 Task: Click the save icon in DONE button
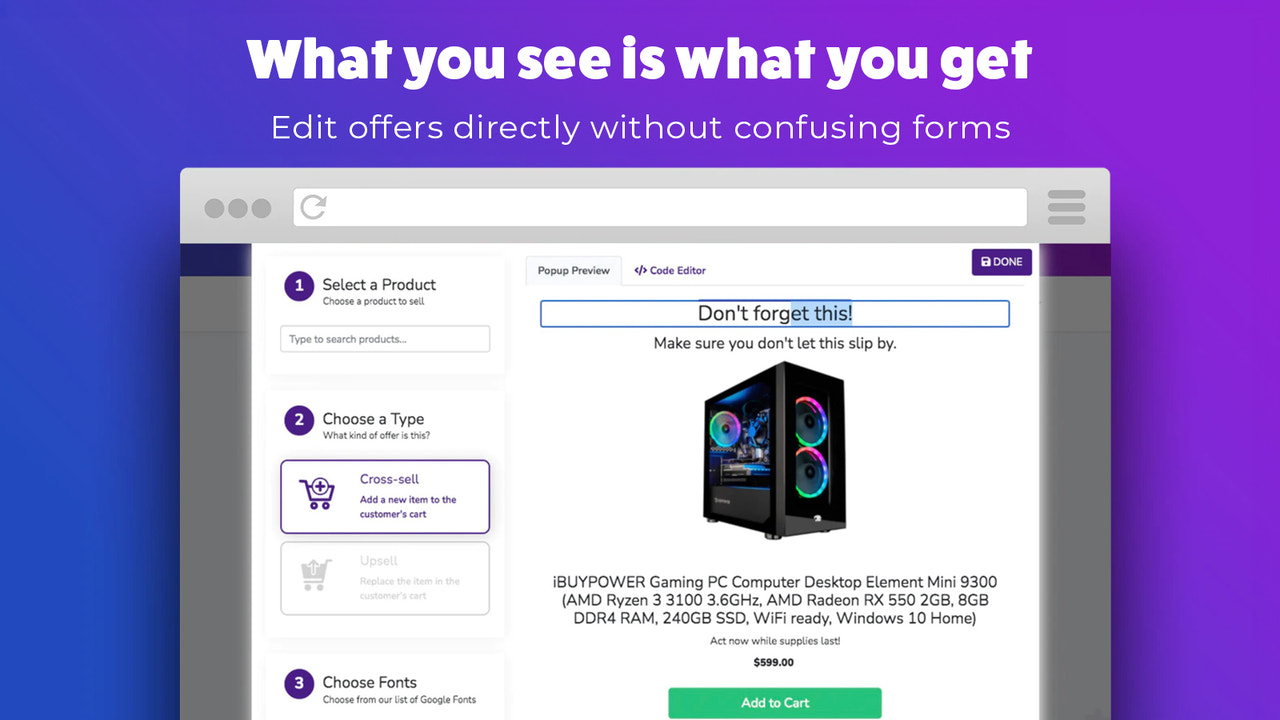(986, 262)
